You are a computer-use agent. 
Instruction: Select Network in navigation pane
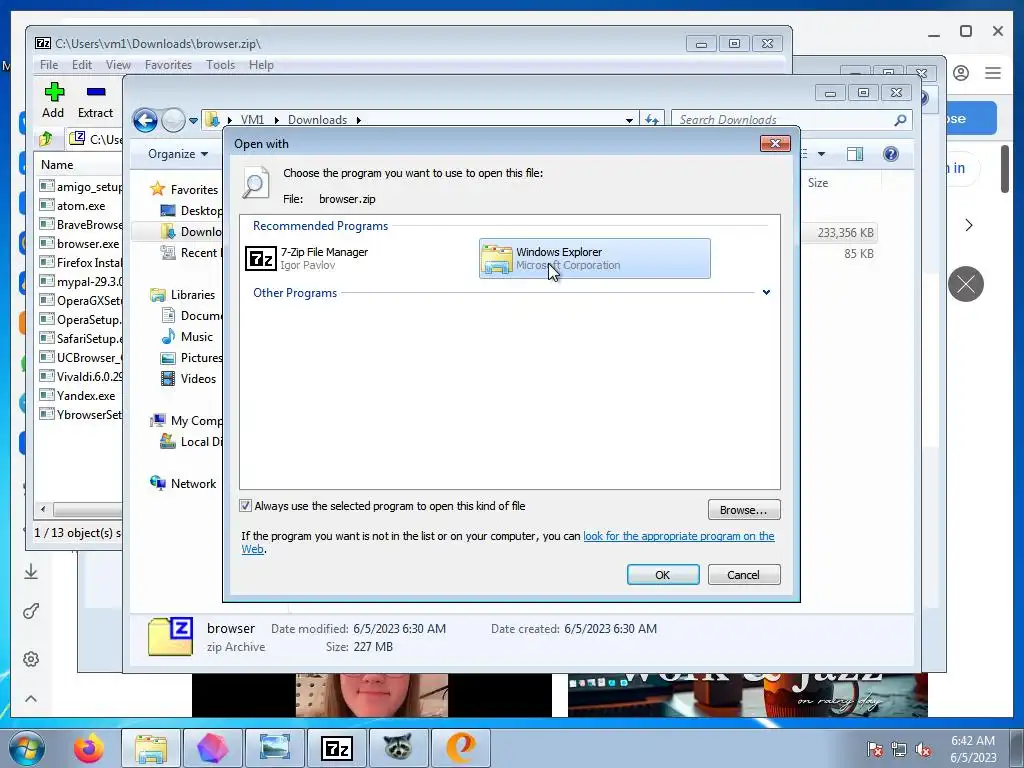point(193,484)
